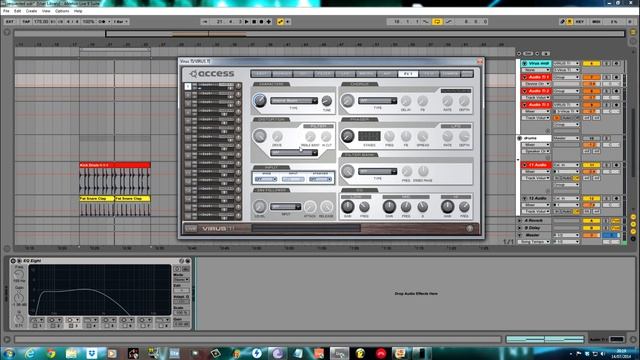This screenshot has width=640, height=360.
Task: Open Google Chrome from taskbar
Action: [51, 353]
